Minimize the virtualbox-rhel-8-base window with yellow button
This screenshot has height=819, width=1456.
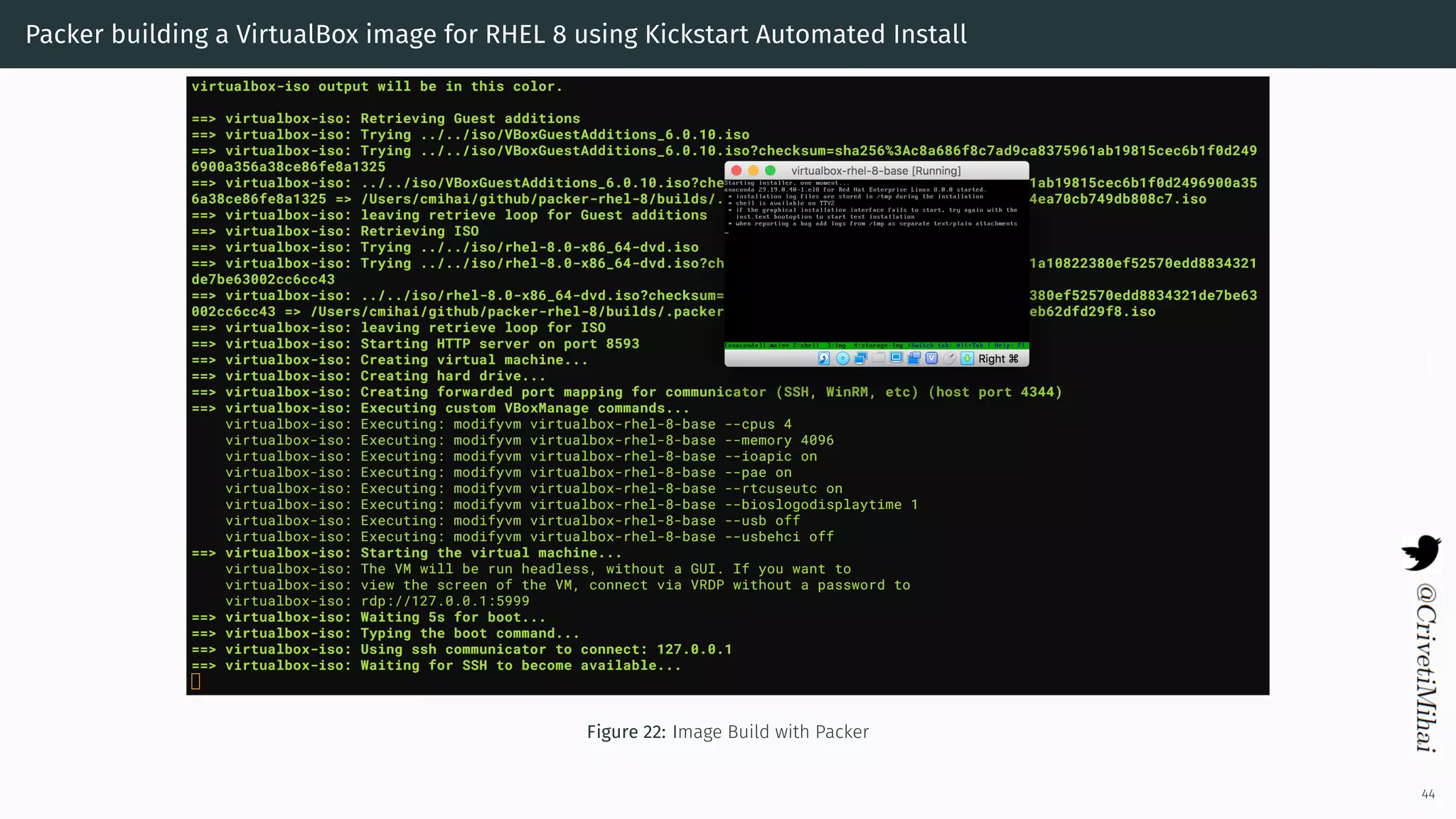[754, 171]
